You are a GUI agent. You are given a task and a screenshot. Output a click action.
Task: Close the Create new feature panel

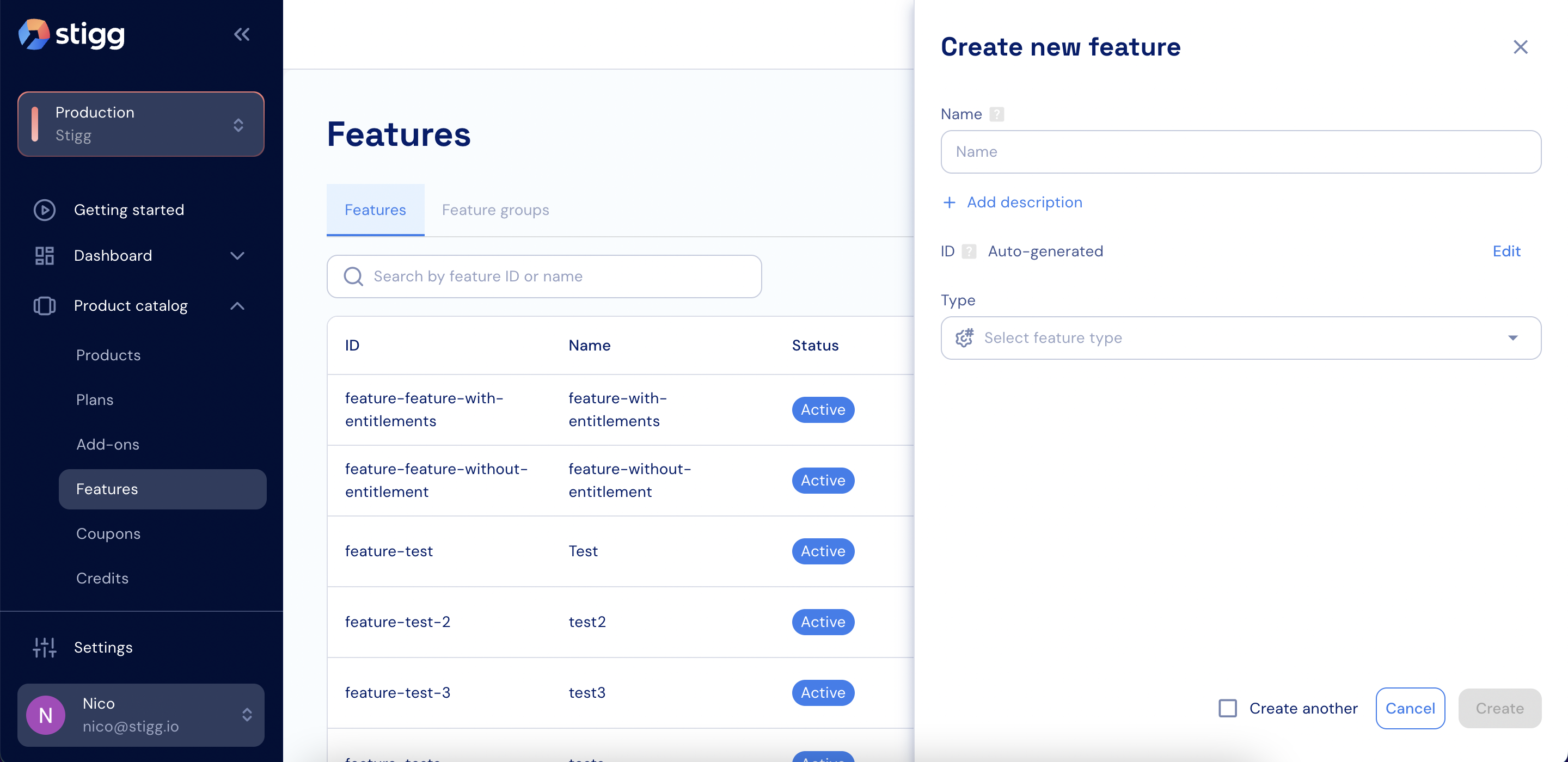(x=1520, y=47)
